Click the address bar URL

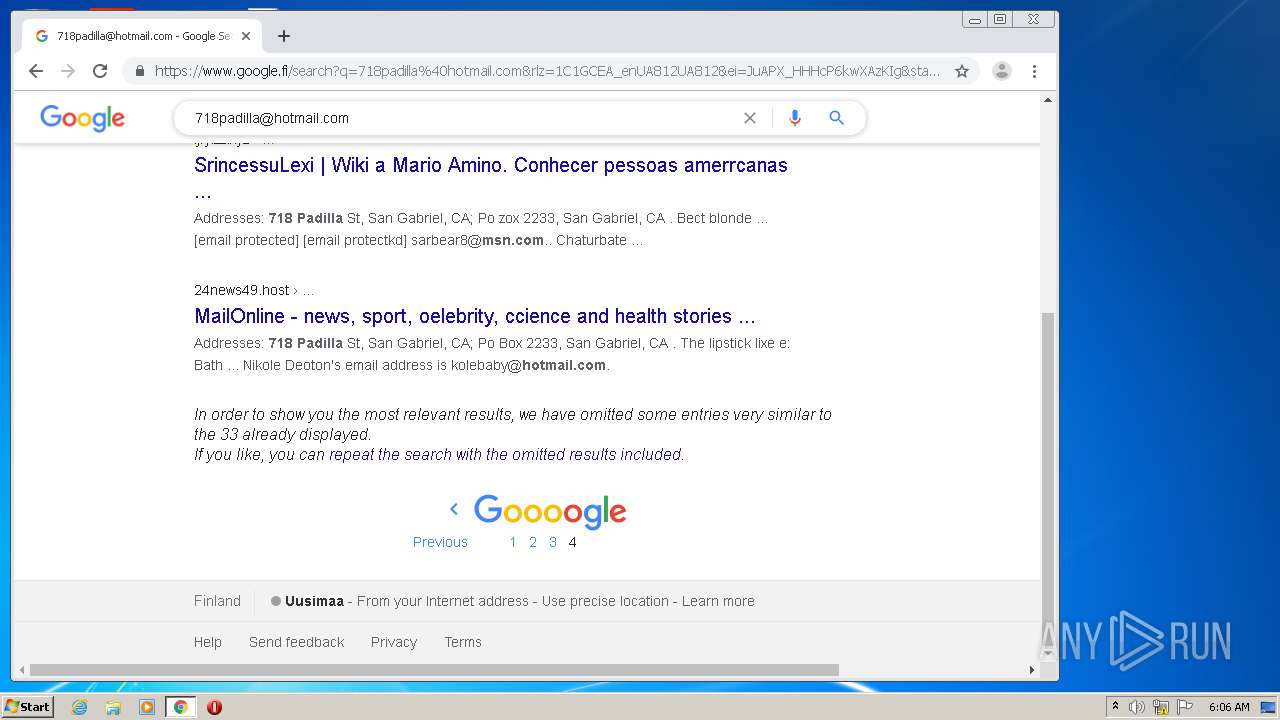547,71
